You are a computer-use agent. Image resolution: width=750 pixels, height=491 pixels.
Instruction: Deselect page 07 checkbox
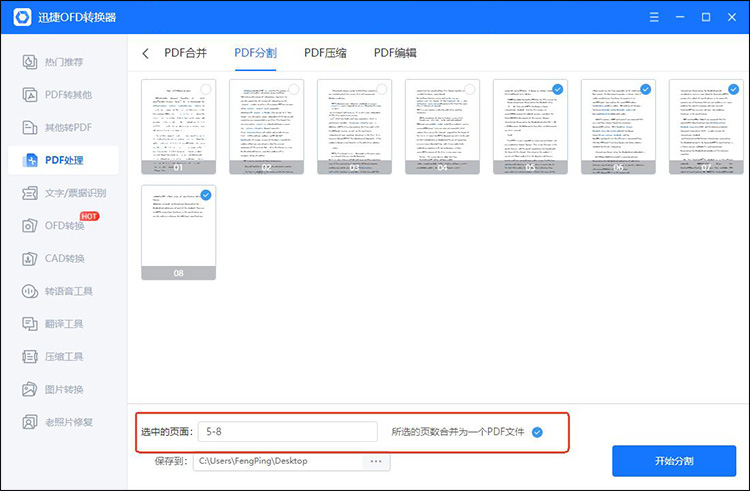733,89
